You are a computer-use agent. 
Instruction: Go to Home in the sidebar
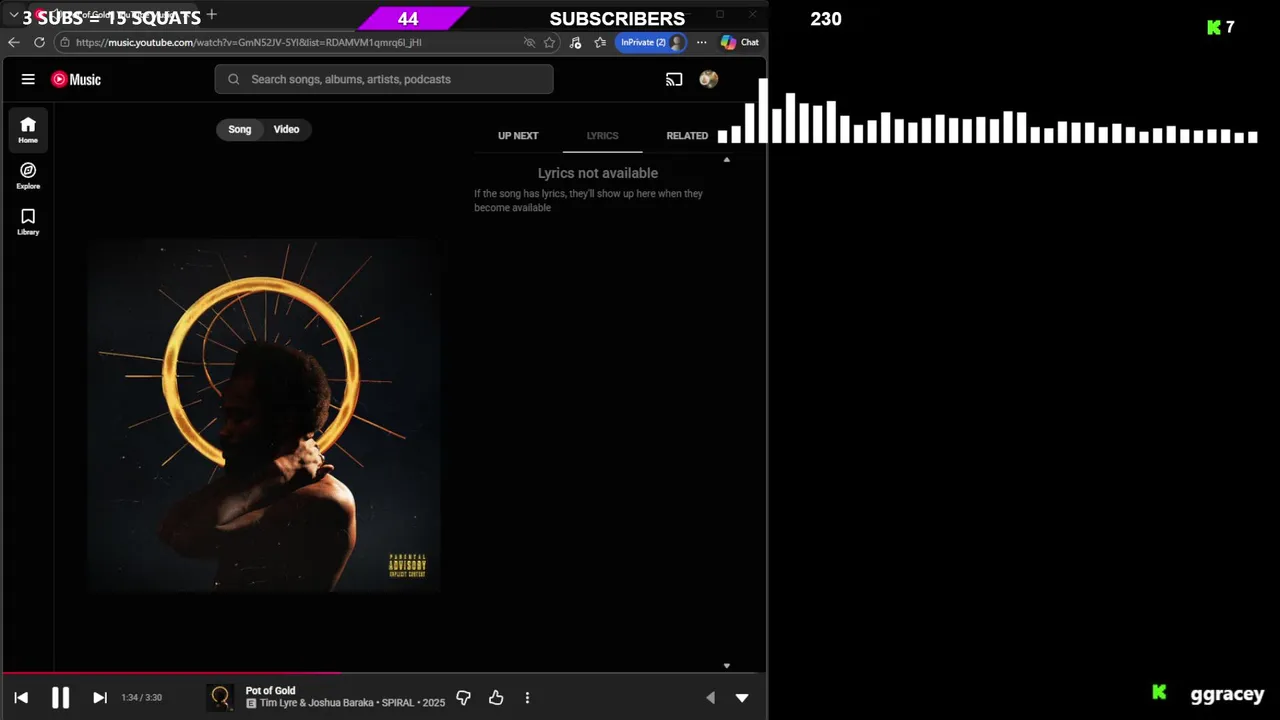click(x=28, y=130)
